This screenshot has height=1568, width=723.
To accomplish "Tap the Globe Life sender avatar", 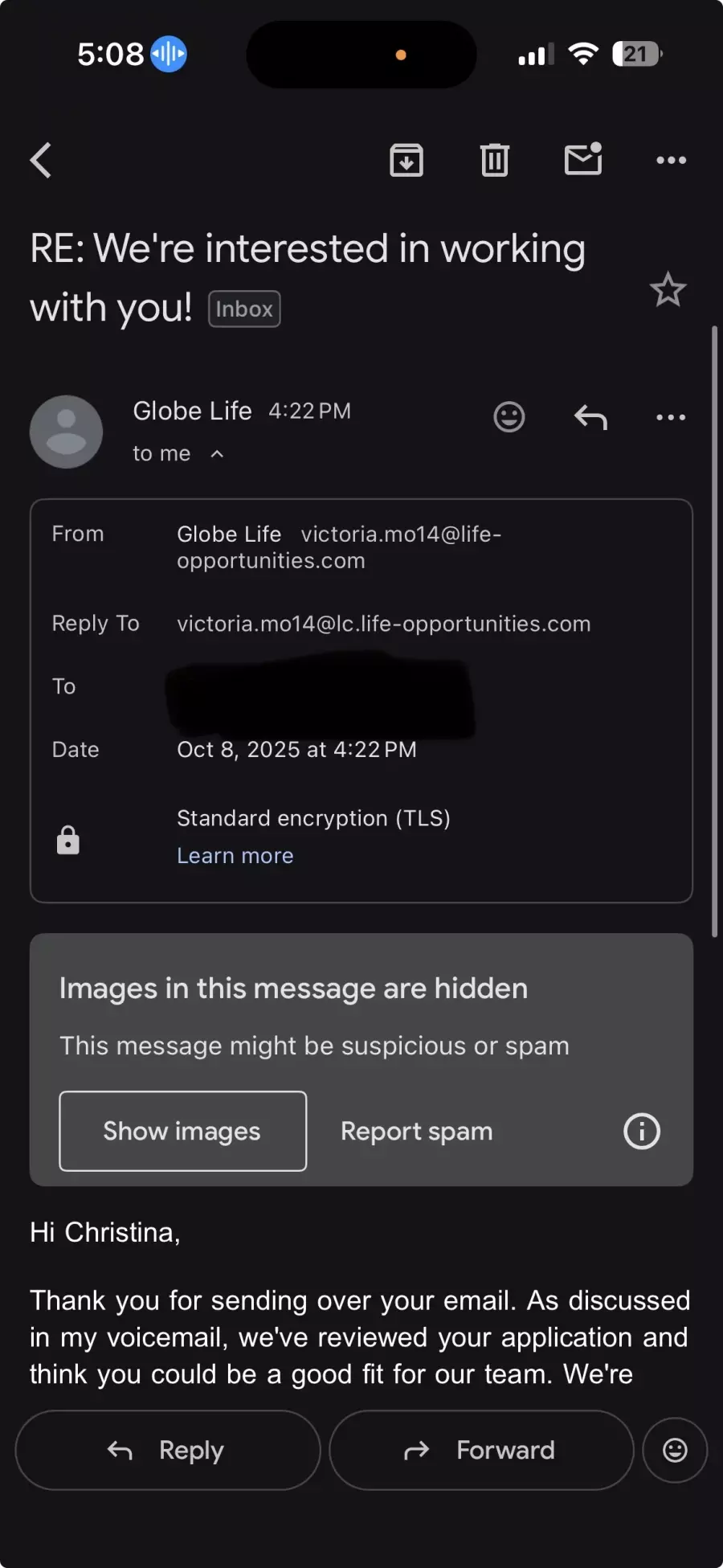I will [x=66, y=432].
